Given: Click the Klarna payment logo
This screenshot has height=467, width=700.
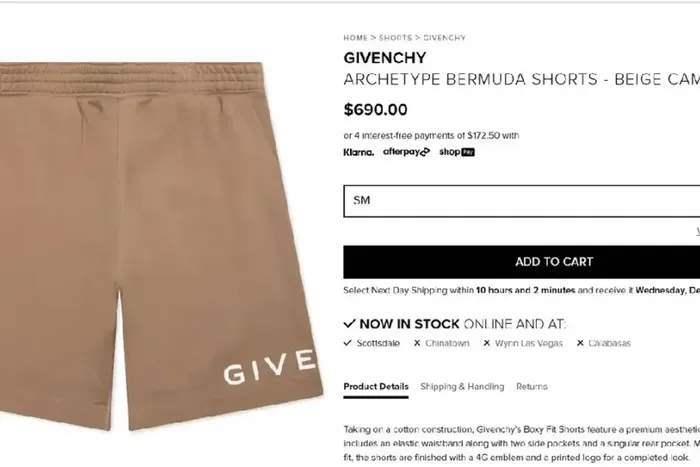Looking at the screenshot, I should click(x=358, y=152).
